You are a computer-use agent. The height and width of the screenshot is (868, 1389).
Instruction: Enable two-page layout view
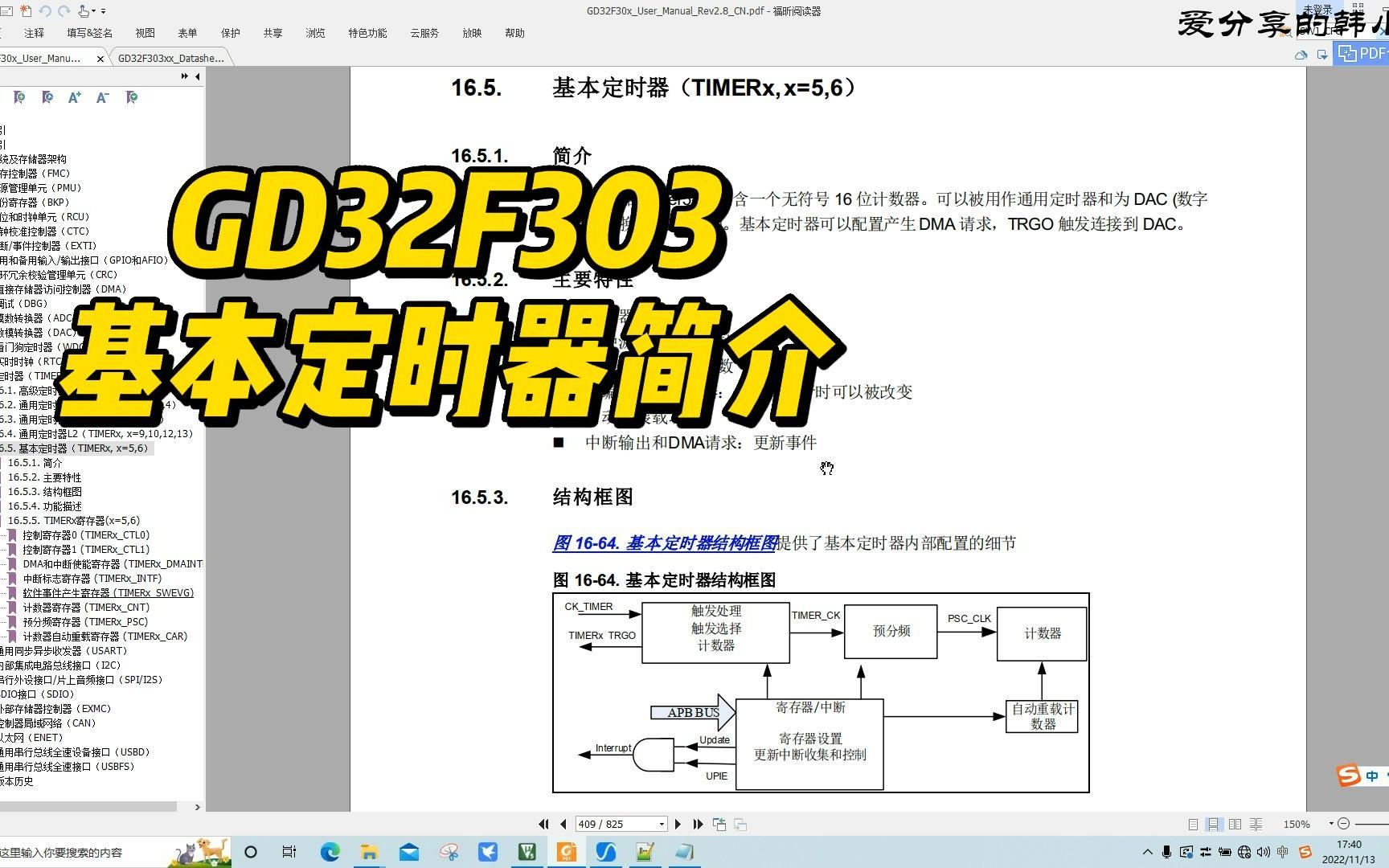(x=1235, y=824)
